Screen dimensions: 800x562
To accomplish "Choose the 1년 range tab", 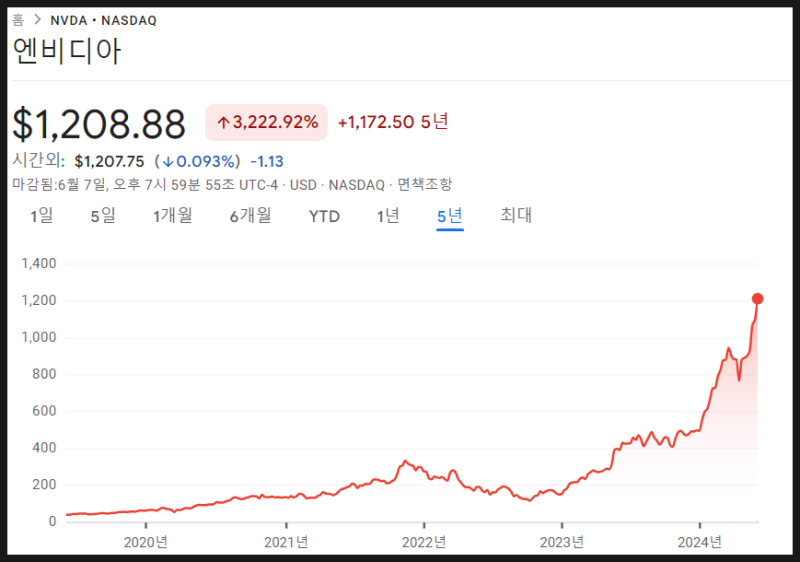I will coord(388,216).
